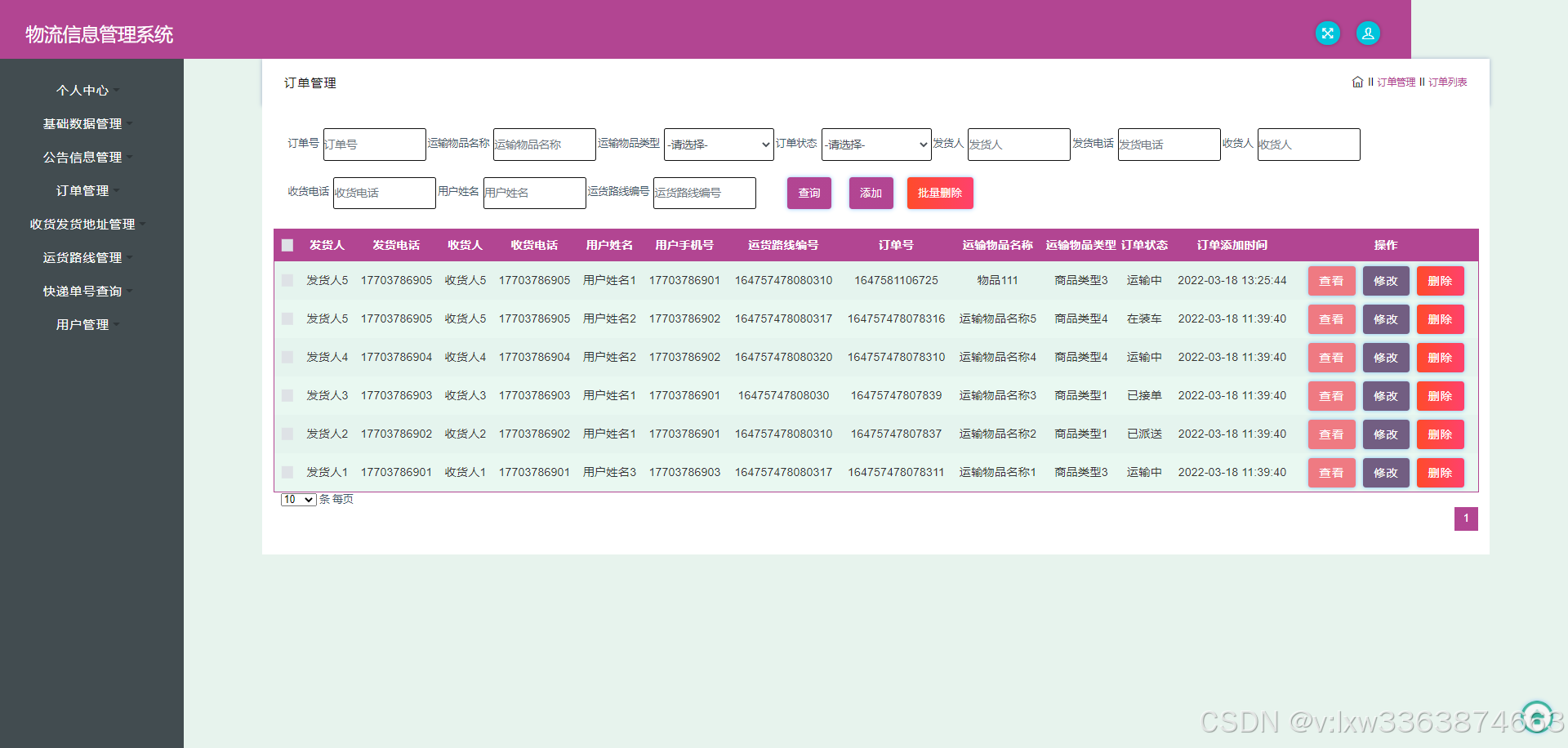The image size is (1568, 748).
Task: Click the 在装车 status cell
Action: 1144,318
